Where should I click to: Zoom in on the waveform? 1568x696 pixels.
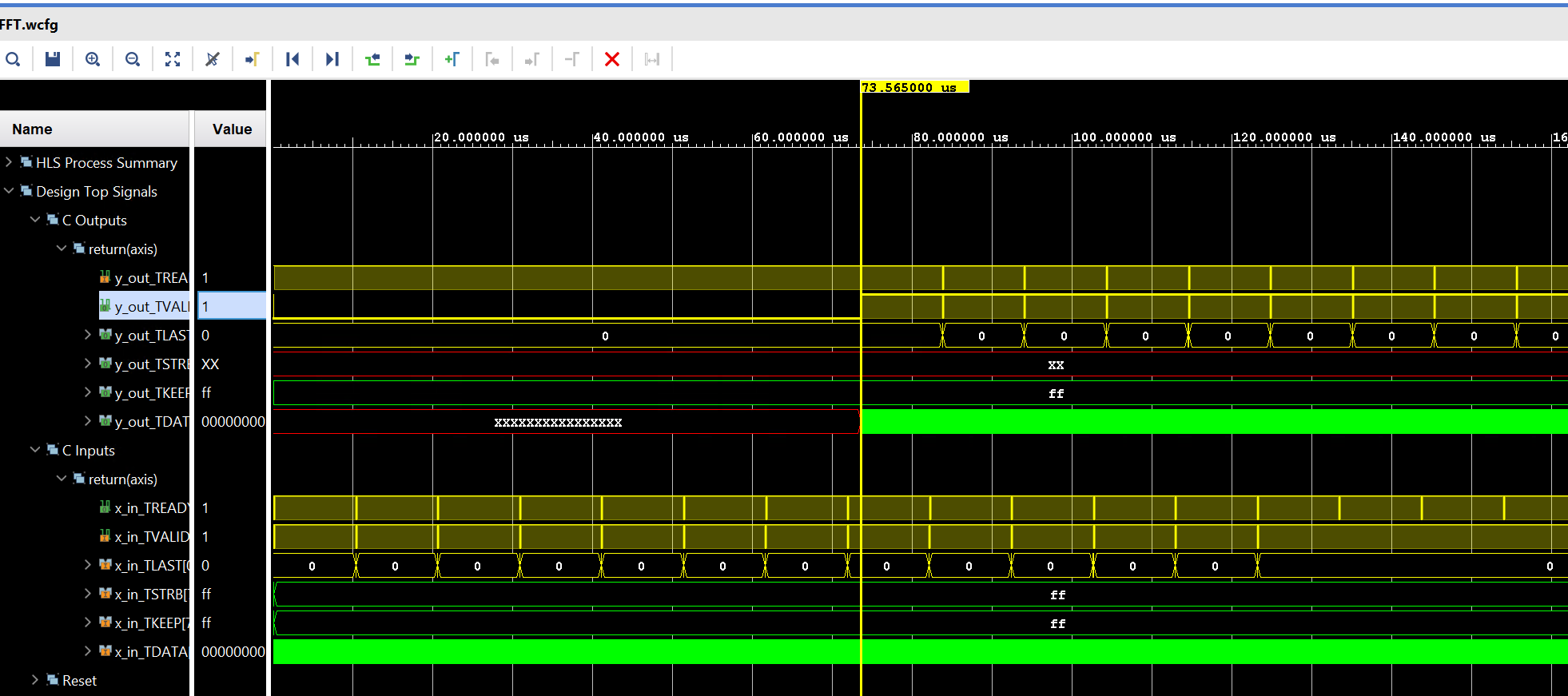pyautogui.click(x=93, y=59)
